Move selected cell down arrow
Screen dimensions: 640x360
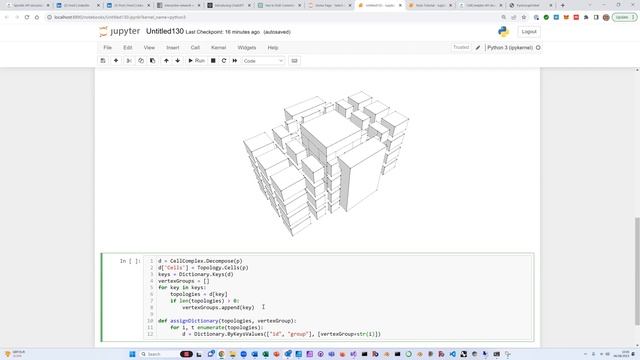178,61
